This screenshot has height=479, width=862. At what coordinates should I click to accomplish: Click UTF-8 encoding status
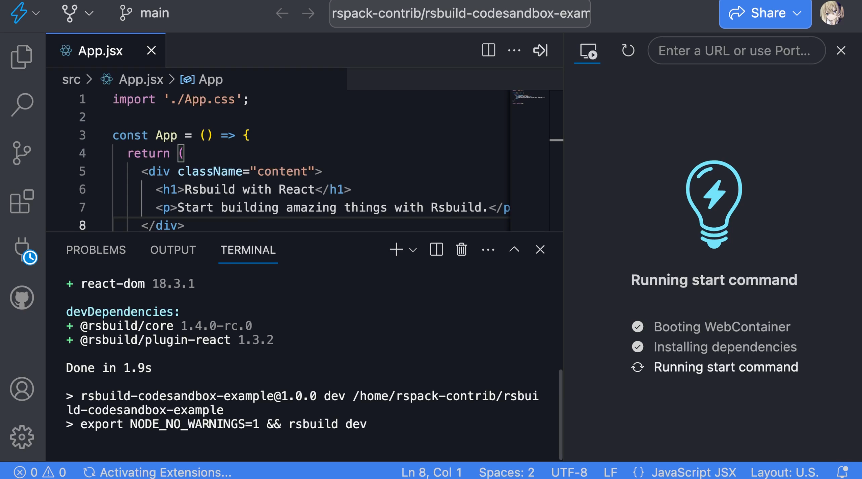tap(569, 472)
